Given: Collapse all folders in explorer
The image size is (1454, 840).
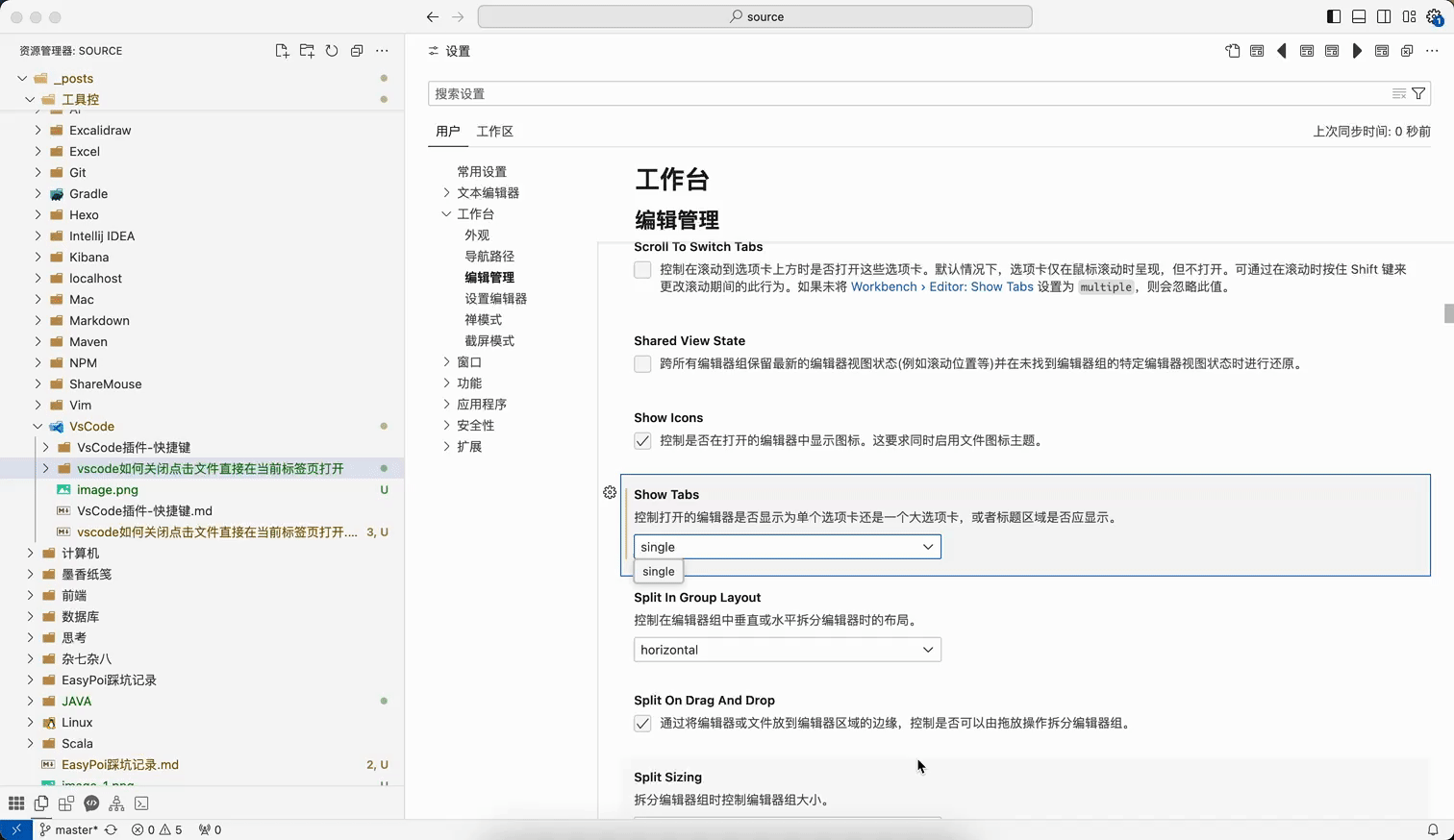Looking at the screenshot, I should click(357, 51).
